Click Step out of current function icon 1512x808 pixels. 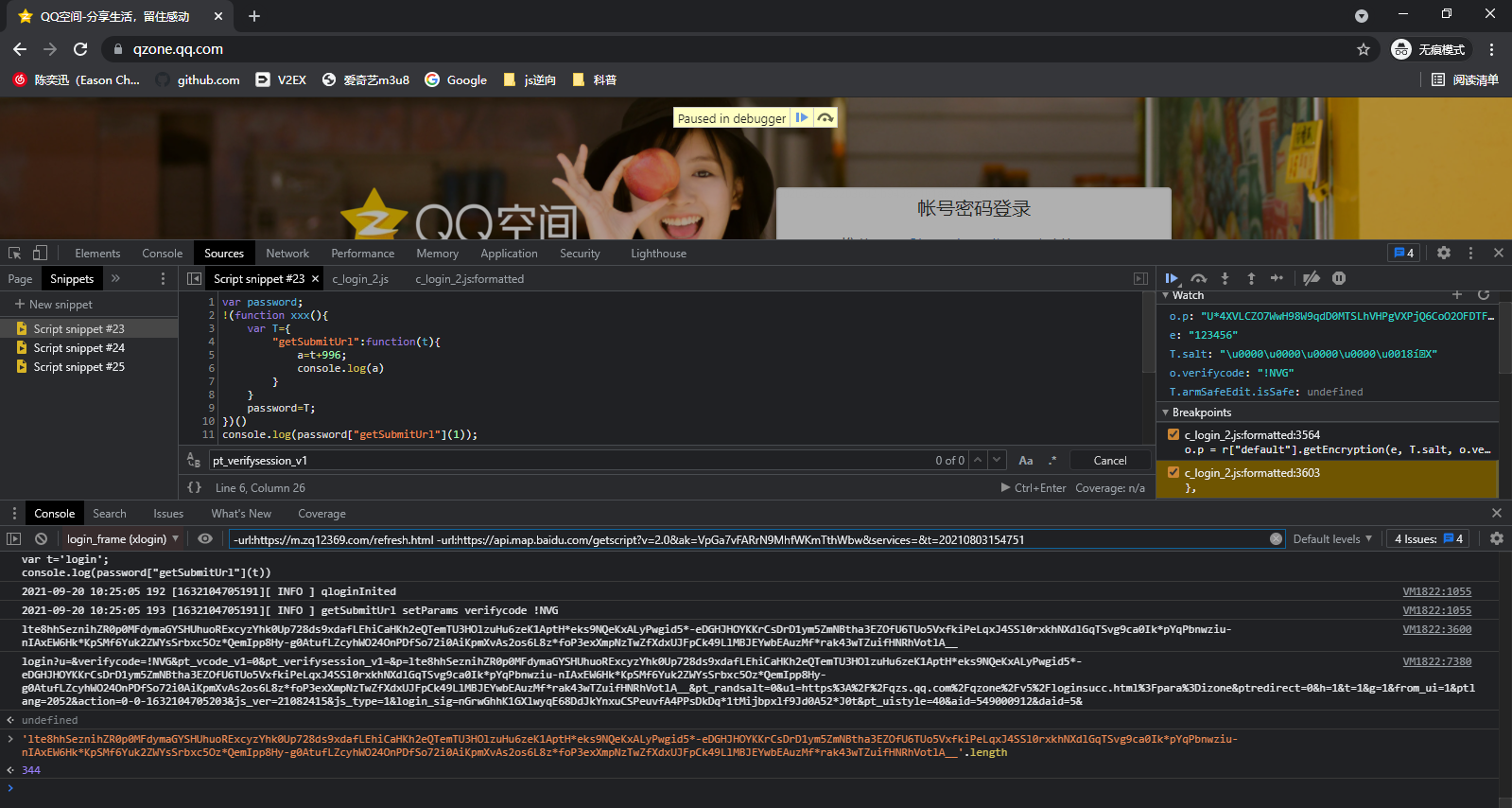[1251, 278]
